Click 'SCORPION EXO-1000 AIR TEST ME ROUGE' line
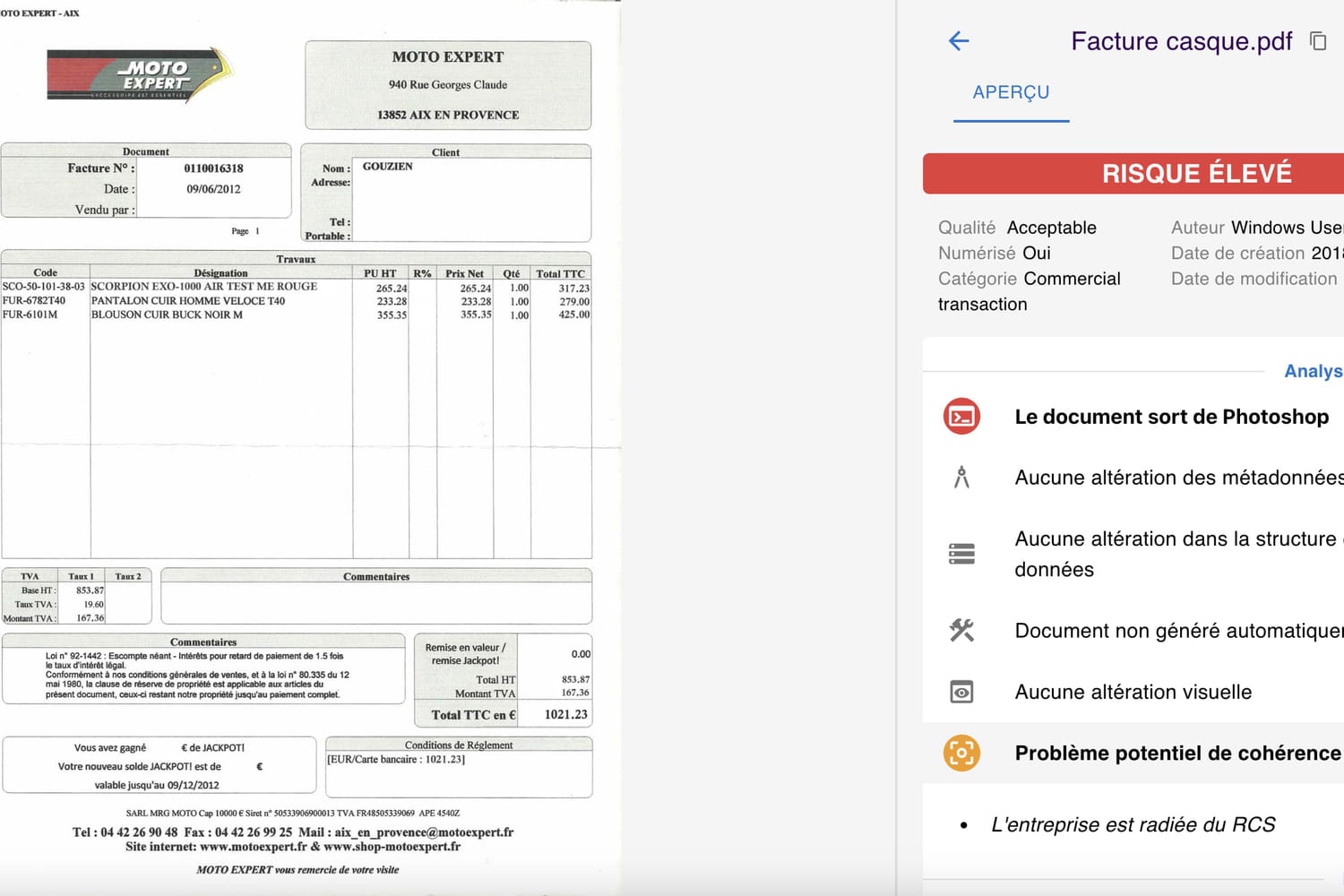The image size is (1344, 896). (x=204, y=287)
